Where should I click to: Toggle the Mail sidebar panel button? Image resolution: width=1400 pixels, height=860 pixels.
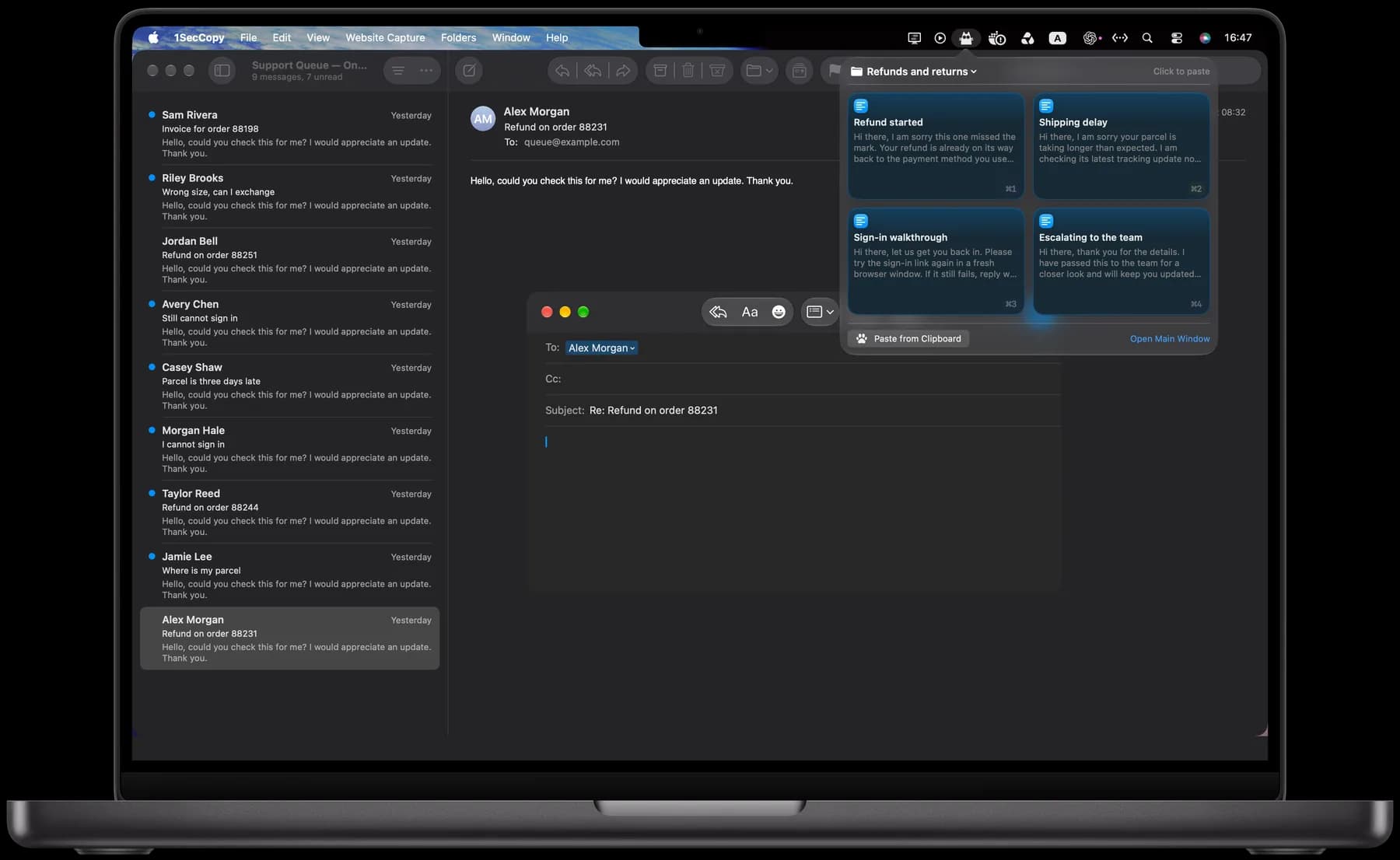(222, 71)
